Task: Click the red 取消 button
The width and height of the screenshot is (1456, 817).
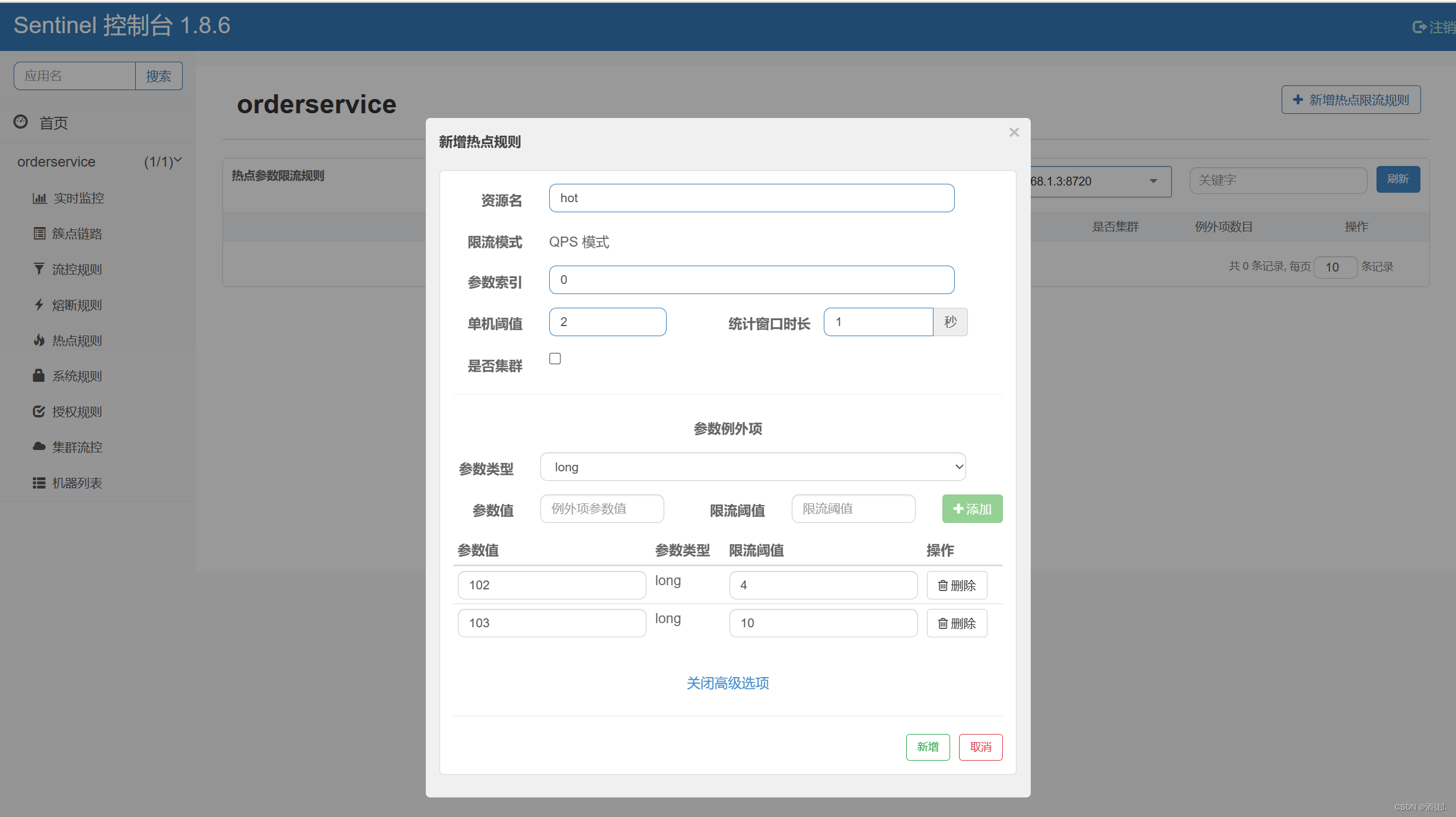Action: [980, 746]
